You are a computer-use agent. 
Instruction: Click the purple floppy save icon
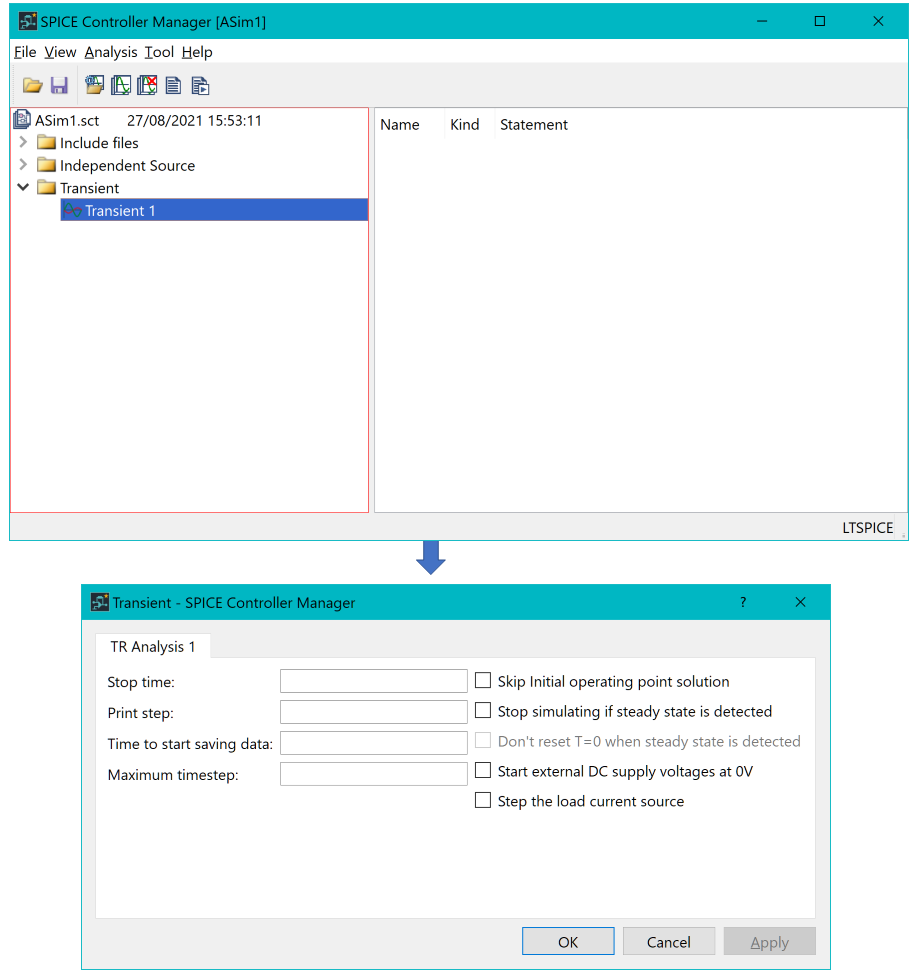59,85
